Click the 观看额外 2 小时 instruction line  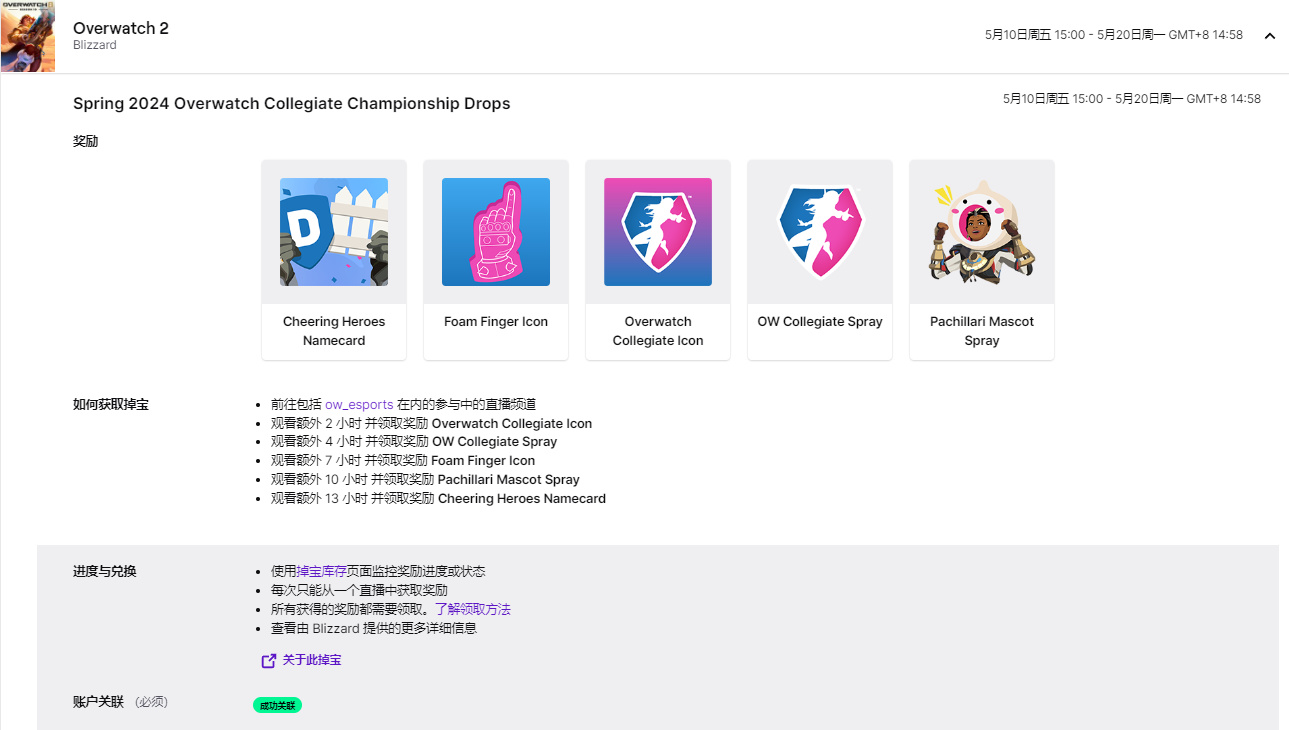click(431, 423)
